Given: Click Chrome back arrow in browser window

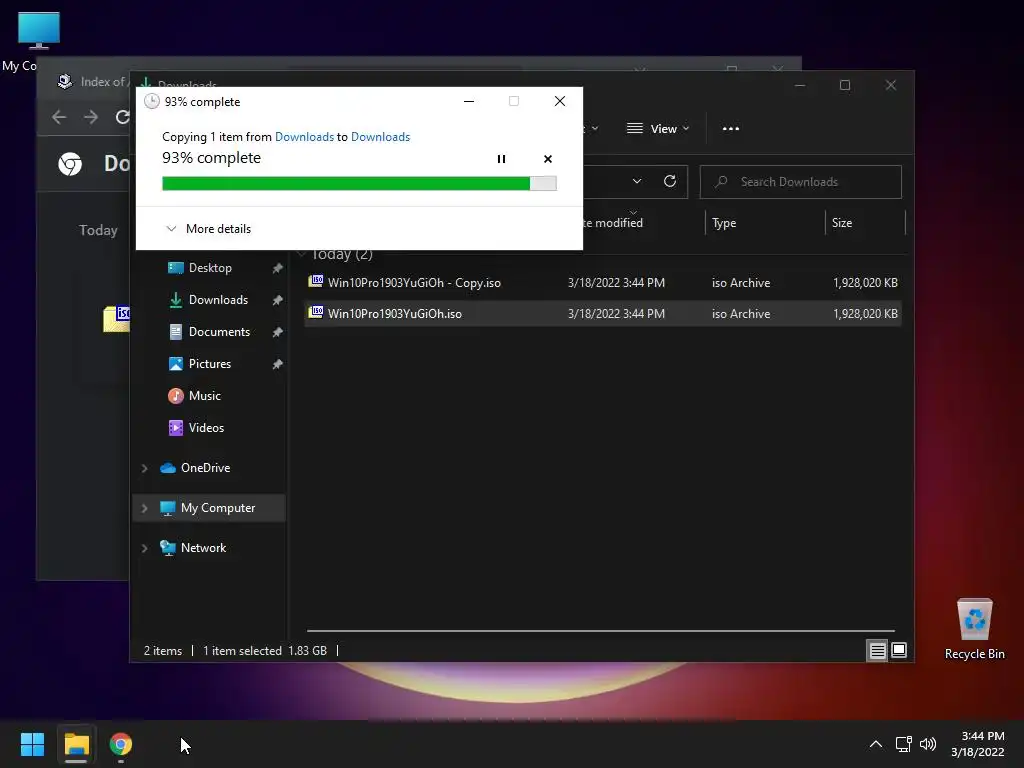Looking at the screenshot, I should (x=59, y=117).
